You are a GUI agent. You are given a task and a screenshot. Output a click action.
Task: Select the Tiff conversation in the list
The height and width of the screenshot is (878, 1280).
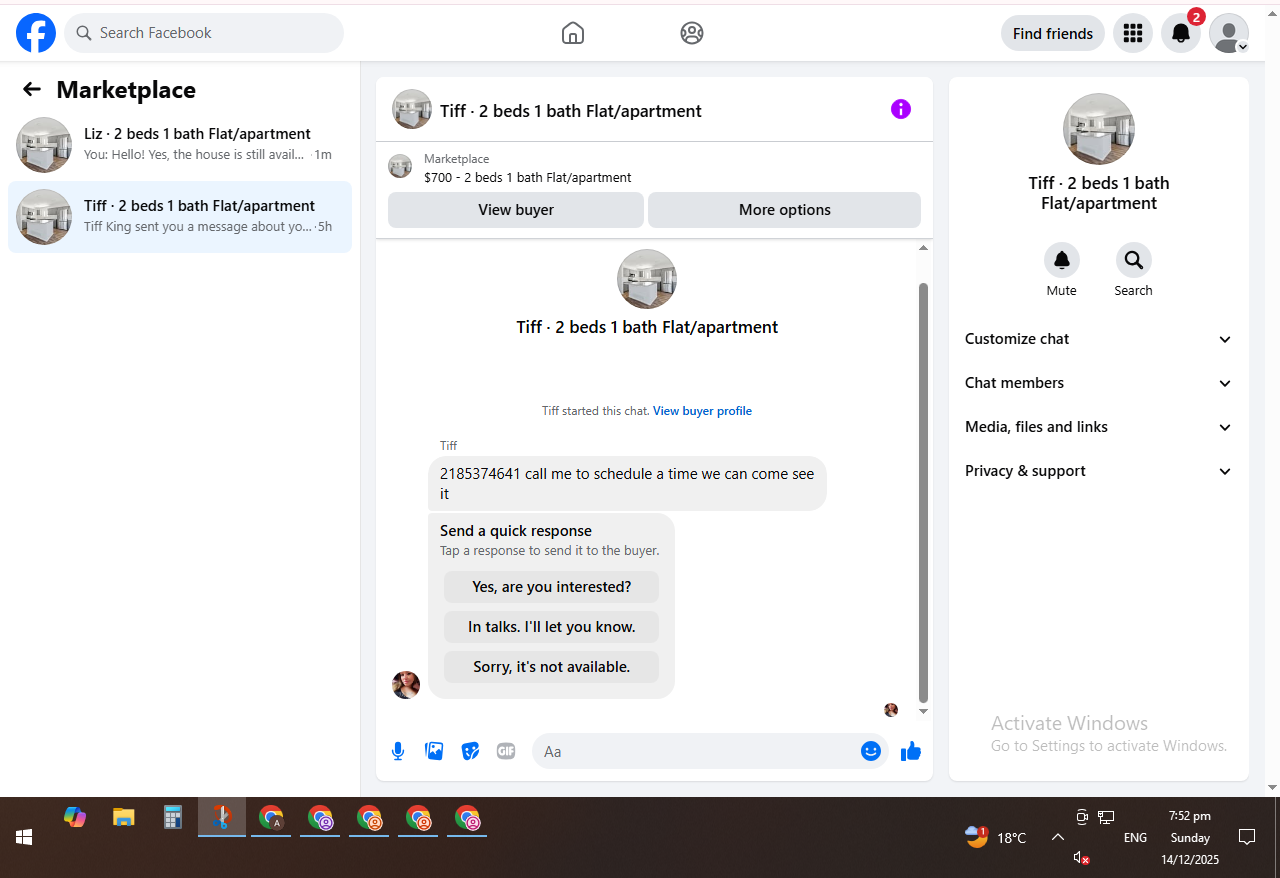[180, 217]
